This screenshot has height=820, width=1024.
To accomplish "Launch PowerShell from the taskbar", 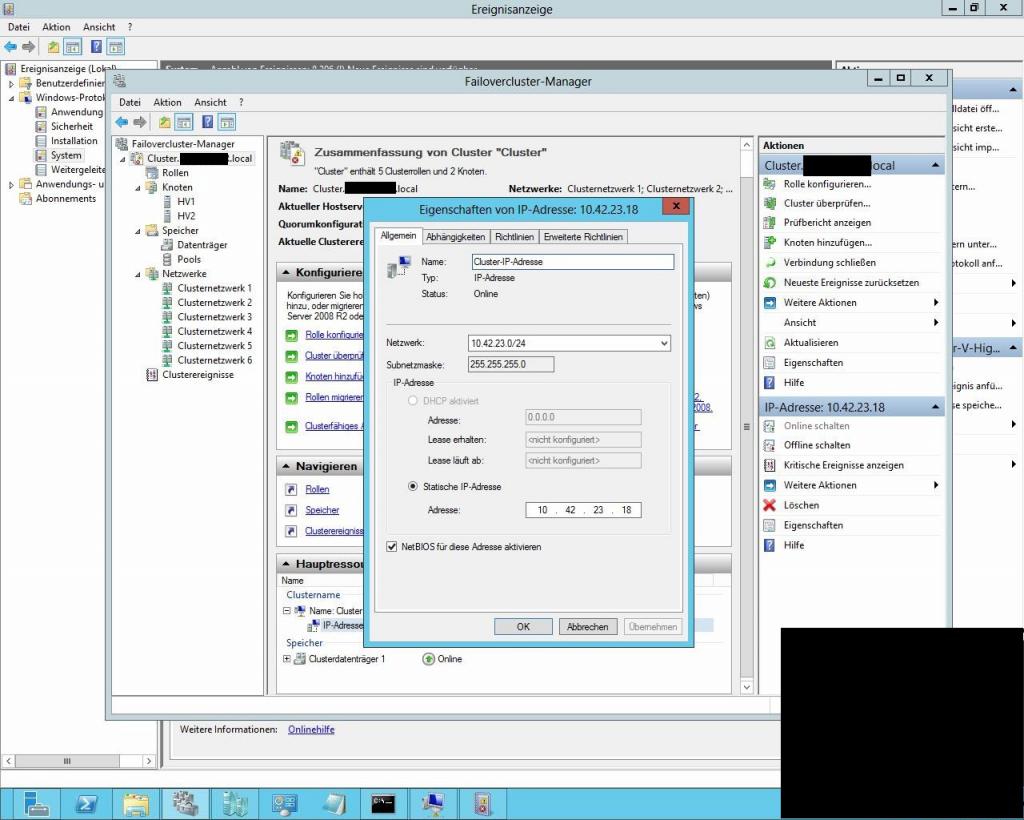I will coord(86,804).
